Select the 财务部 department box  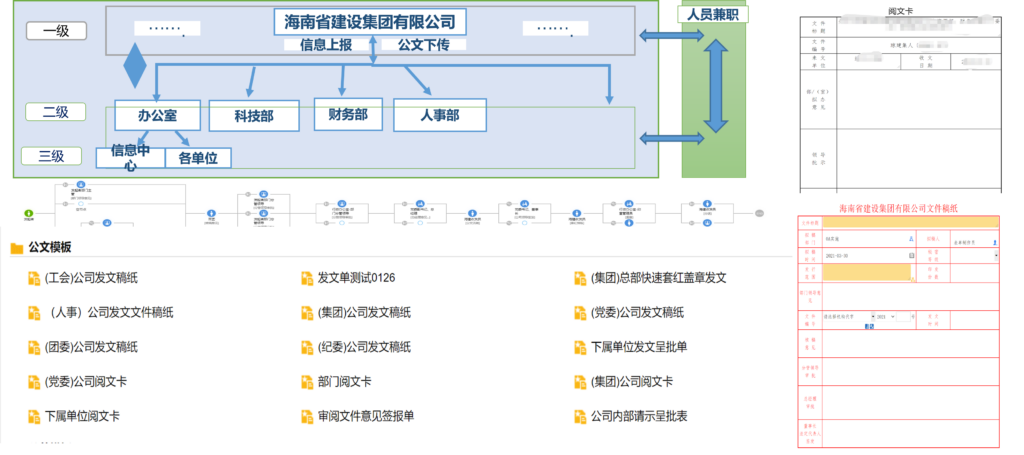point(348,114)
